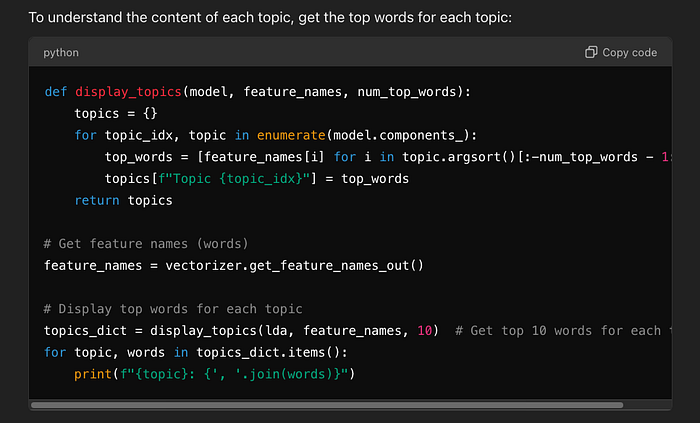Click 'model.components_' inside enumerate
The height and width of the screenshot is (423, 700).
pyautogui.click(x=398, y=135)
